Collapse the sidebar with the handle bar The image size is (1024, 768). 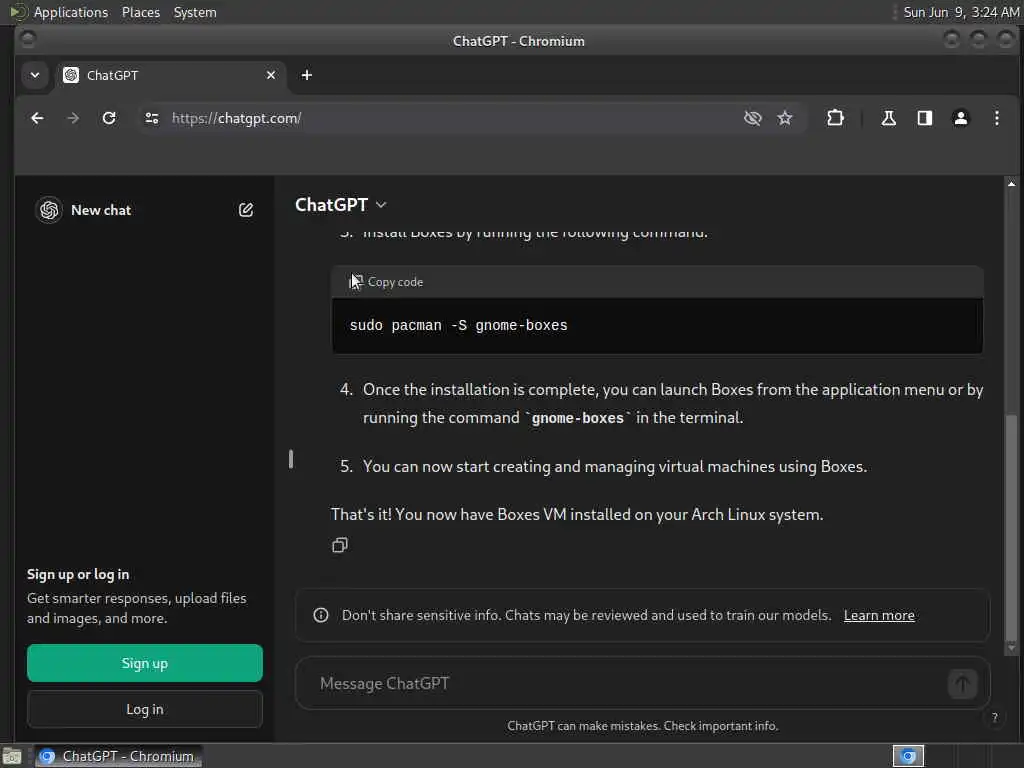click(x=291, y=459)
